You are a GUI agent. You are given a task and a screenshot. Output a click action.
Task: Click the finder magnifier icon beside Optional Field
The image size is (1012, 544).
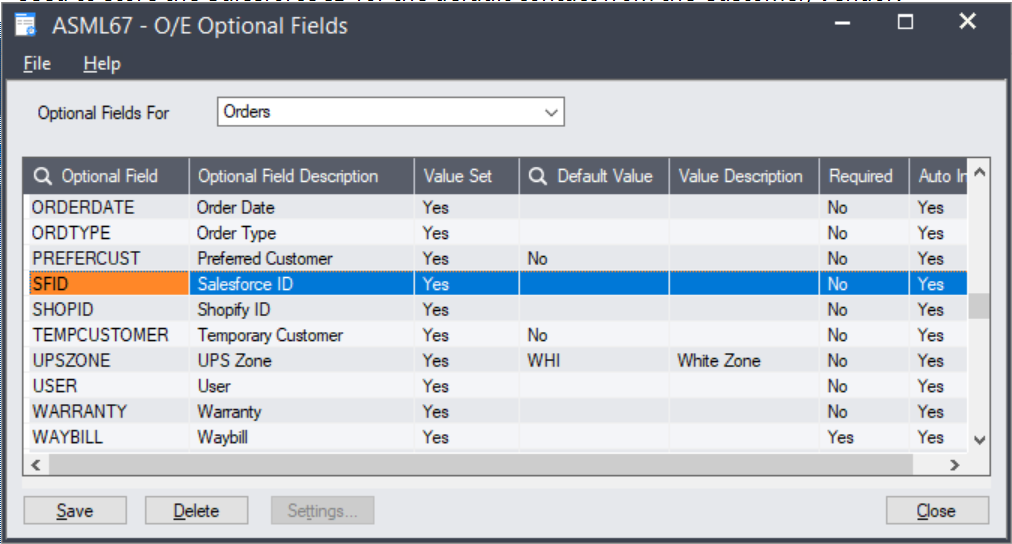tap(43, 176)
